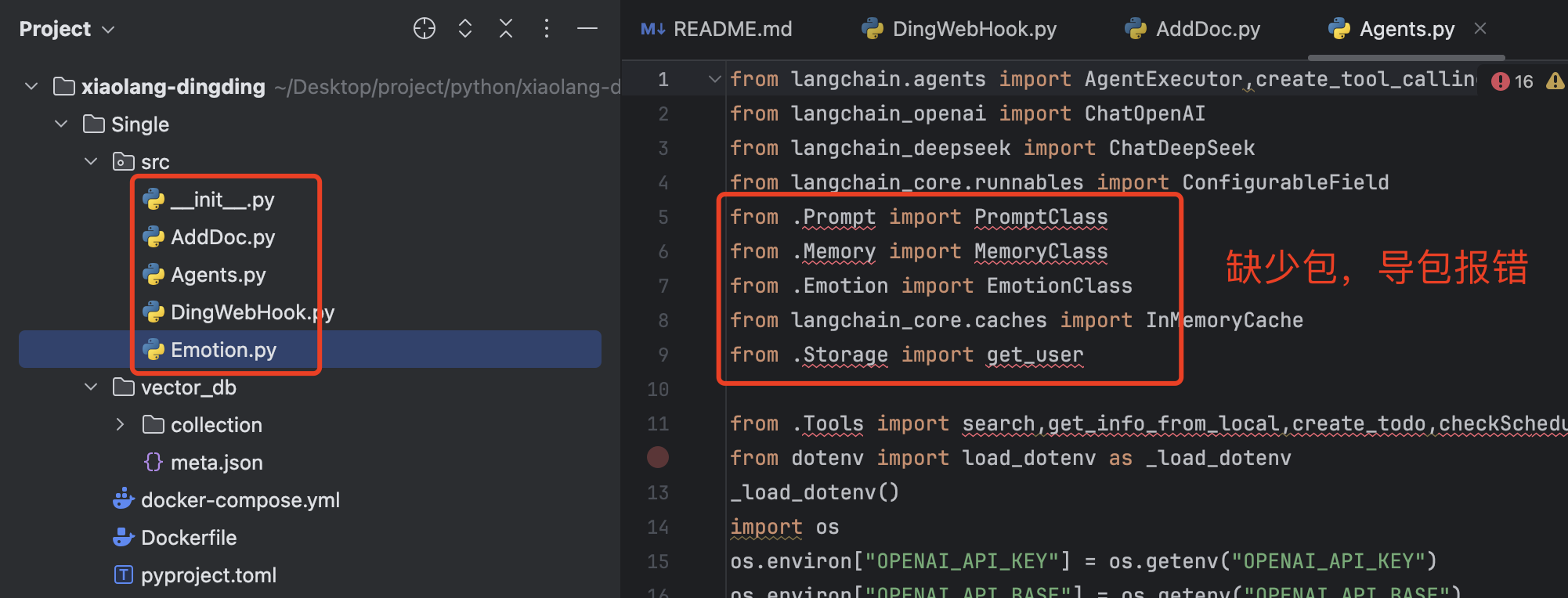This screenshot has height=598, width=1568.
Task: Open pyproject.toml from the project tree
Action: tap(208, 575)
